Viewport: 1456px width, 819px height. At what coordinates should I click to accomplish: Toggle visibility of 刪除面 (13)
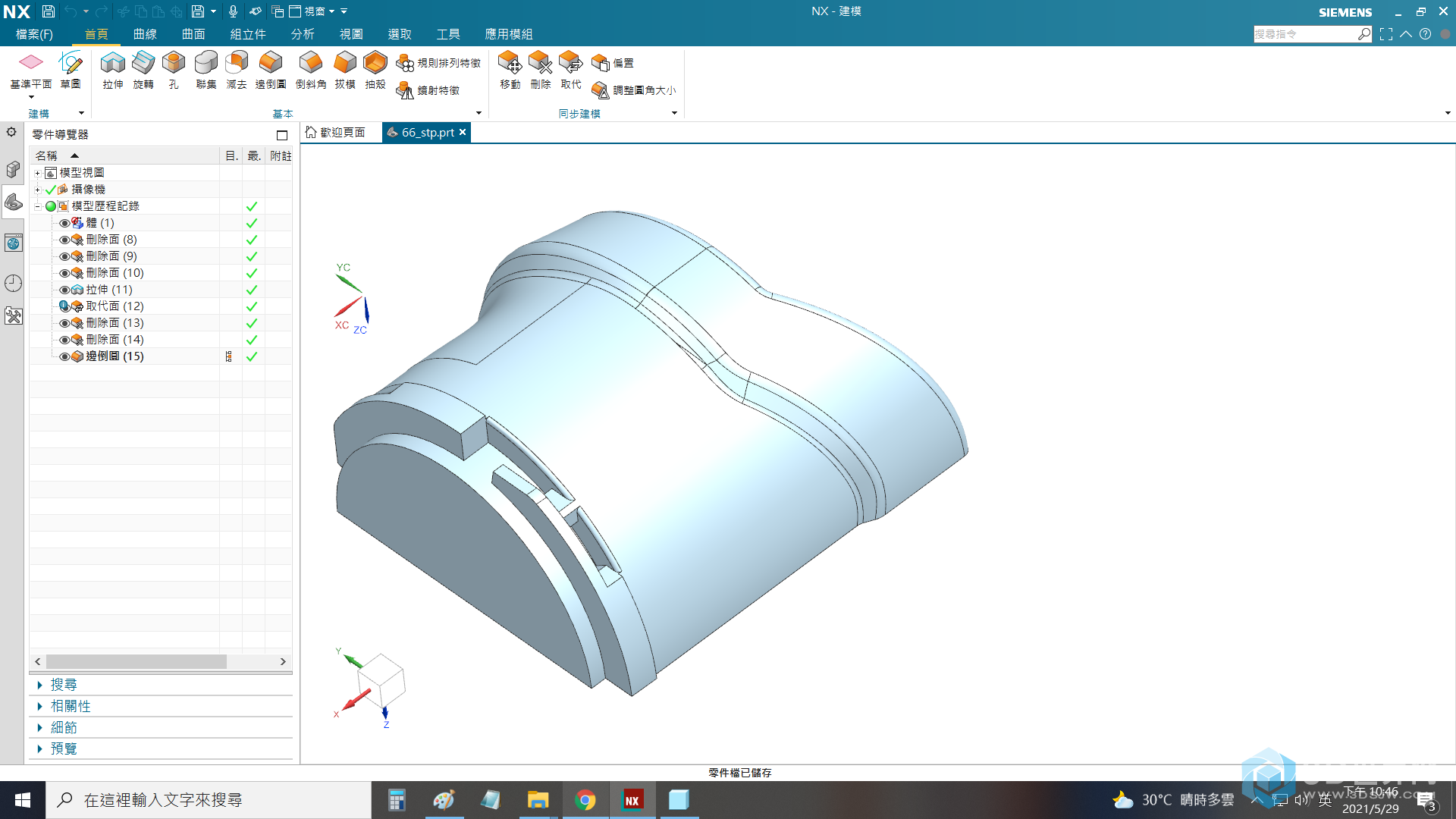point(64,323)
